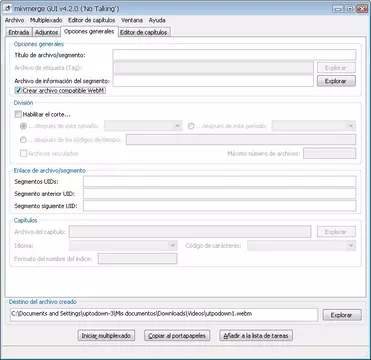Click the mkvmerge app icon in title bar
371x360 pixels.
(7, 8)
